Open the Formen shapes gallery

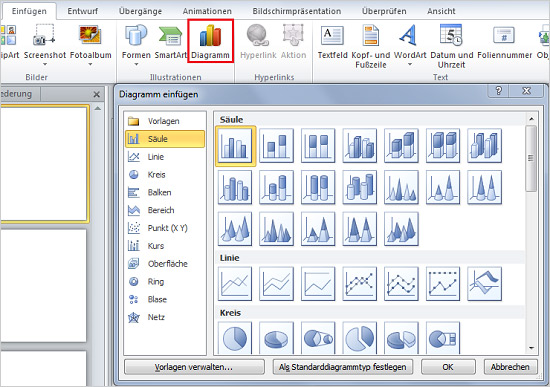pyautogui.click(x=136, y=45)
